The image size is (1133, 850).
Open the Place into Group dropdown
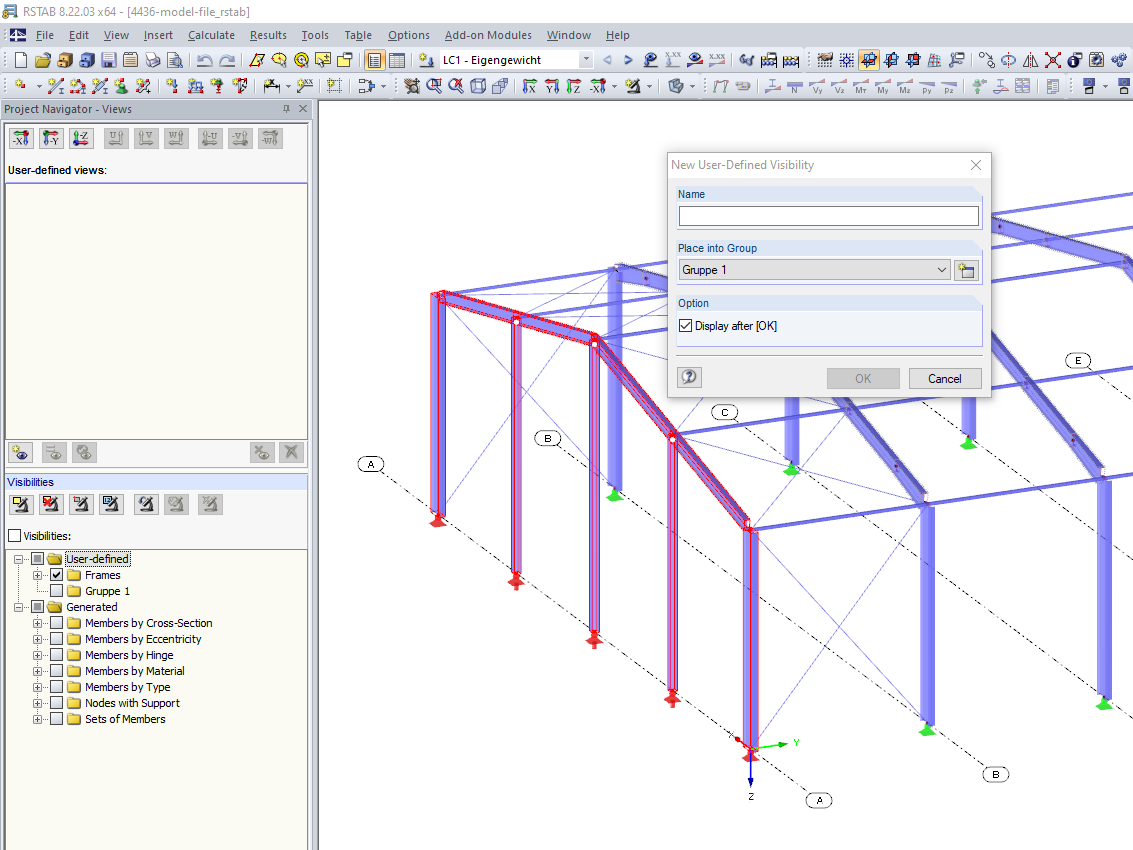point(814,270)
